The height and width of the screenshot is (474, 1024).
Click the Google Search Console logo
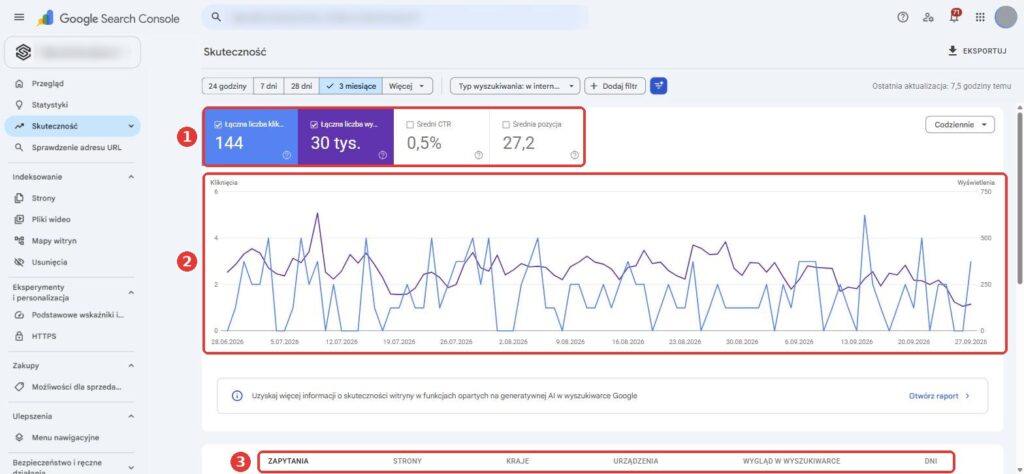[108, 18]
